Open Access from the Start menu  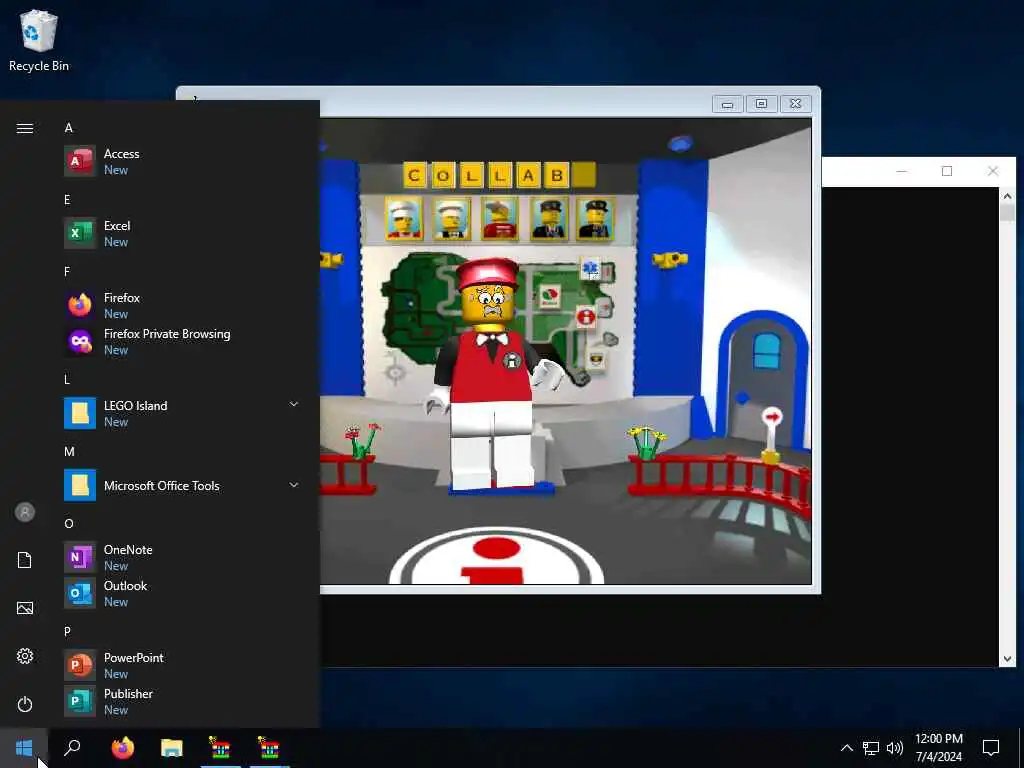pos(182,161)
